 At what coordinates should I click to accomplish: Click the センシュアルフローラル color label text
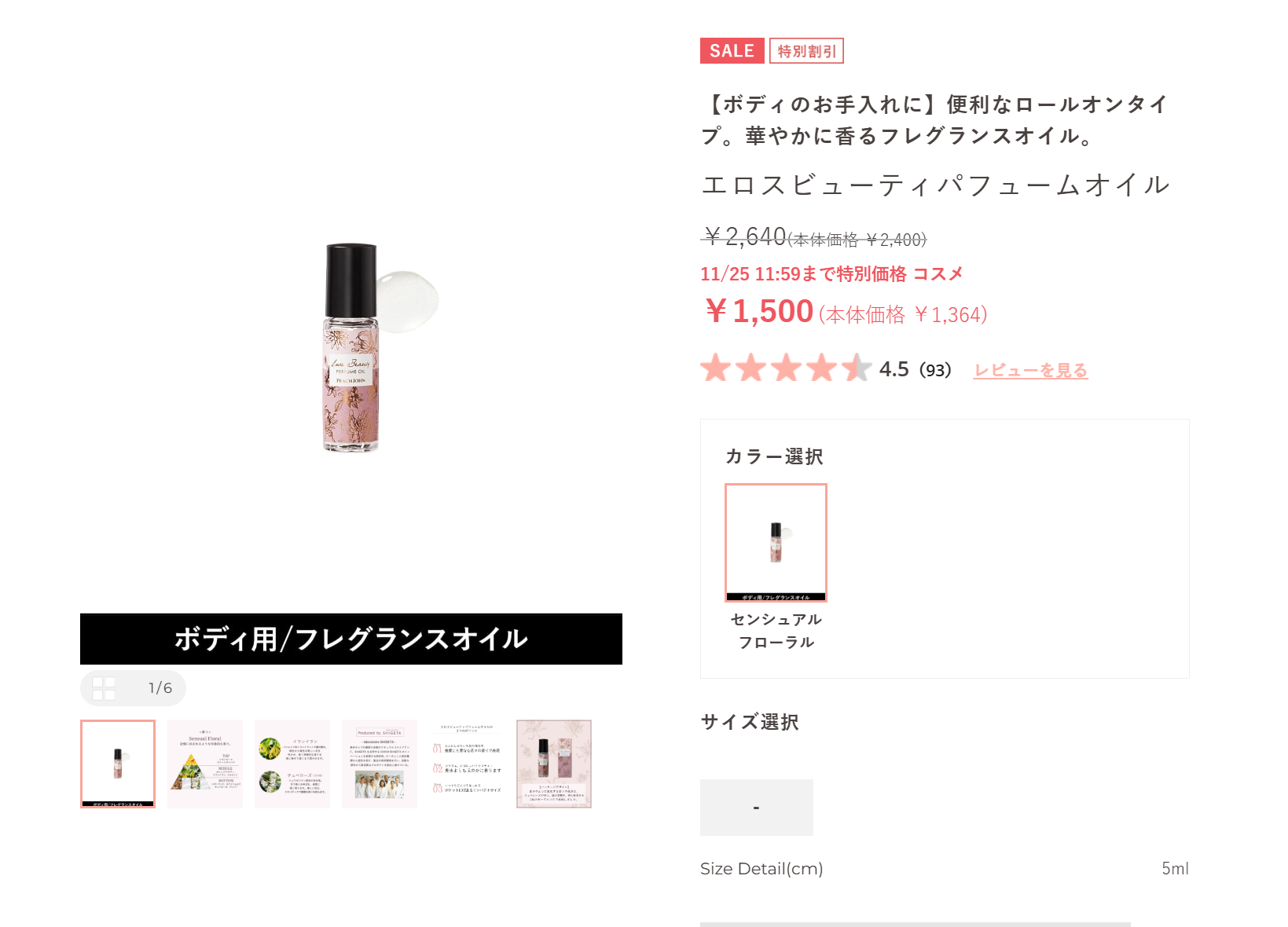776,631
